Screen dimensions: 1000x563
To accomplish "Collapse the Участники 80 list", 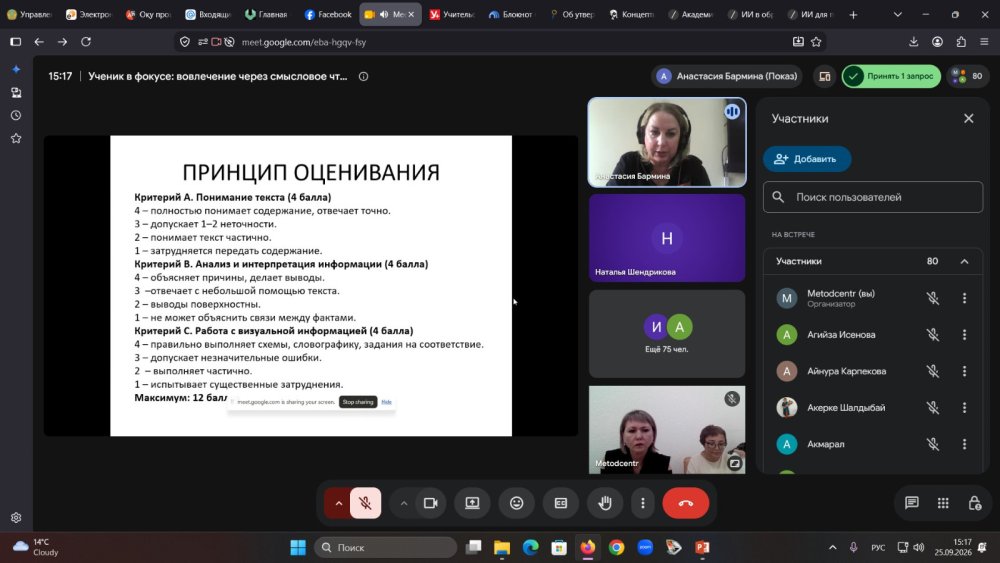I will [964, 261].
